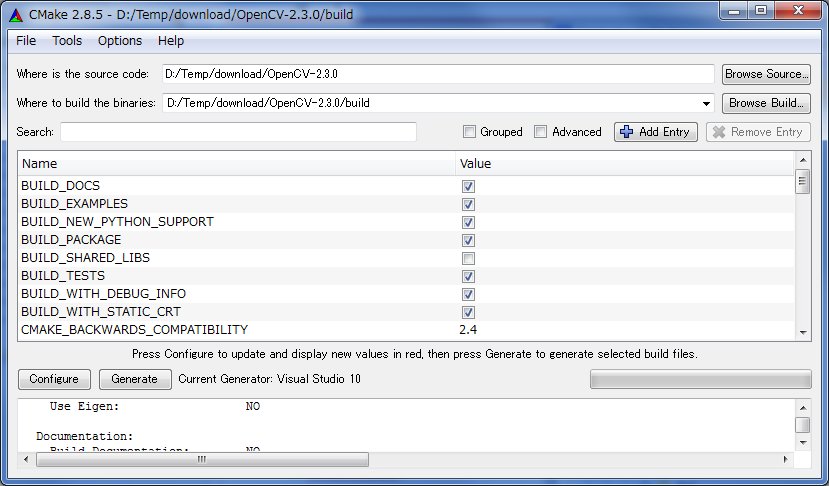Uncheck BUILD_TESTS value checkbox
The image size is (829, 486).
pos(468,276)
